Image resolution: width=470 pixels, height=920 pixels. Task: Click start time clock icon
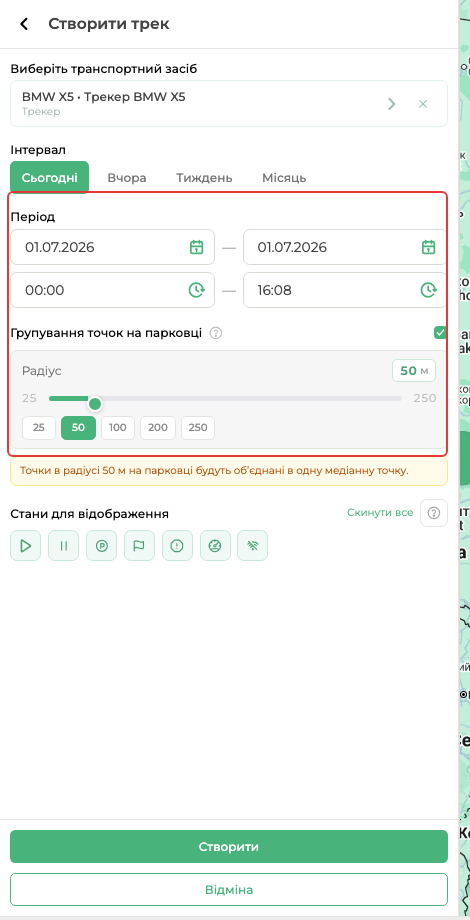point(196,290)
